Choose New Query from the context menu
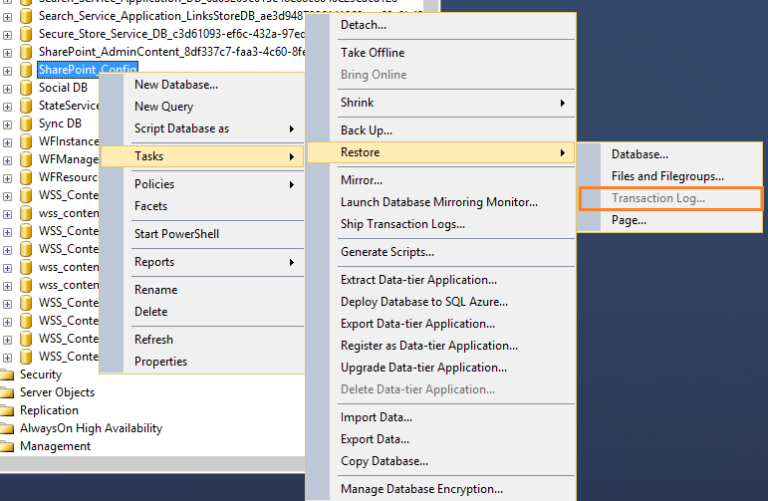 click(x=202, y=106)
